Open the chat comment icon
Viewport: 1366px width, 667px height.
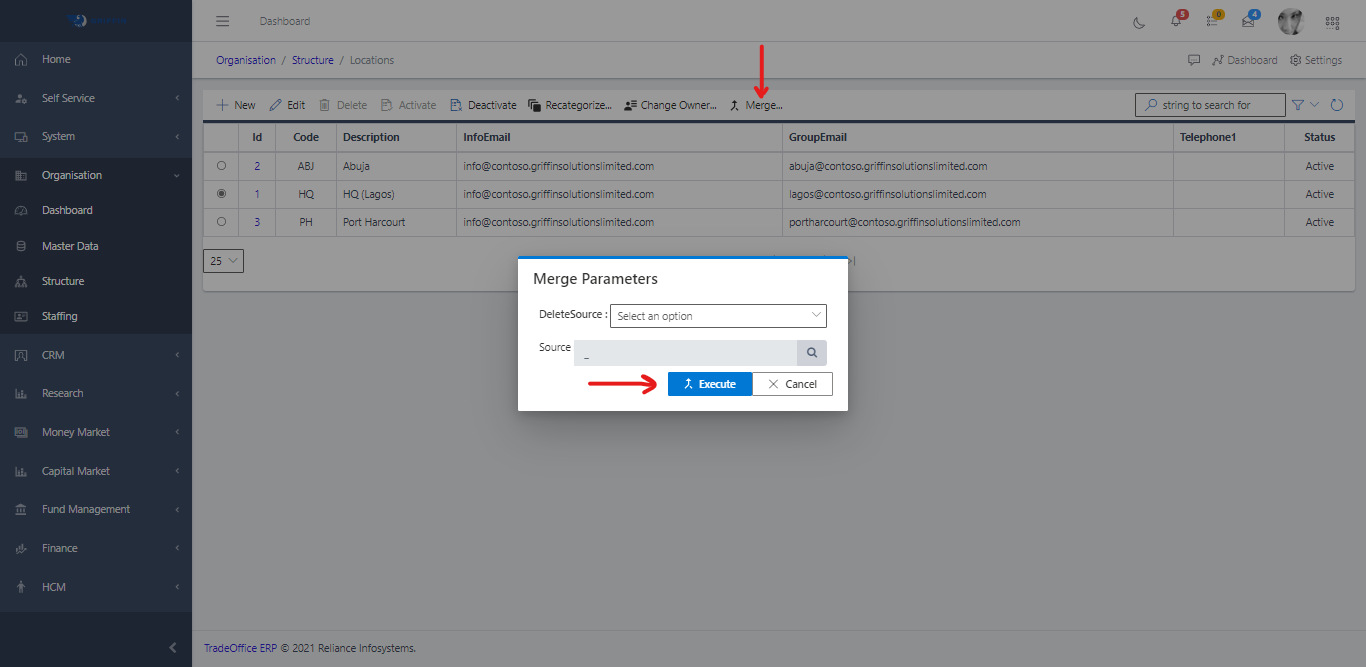[1194, 60]
